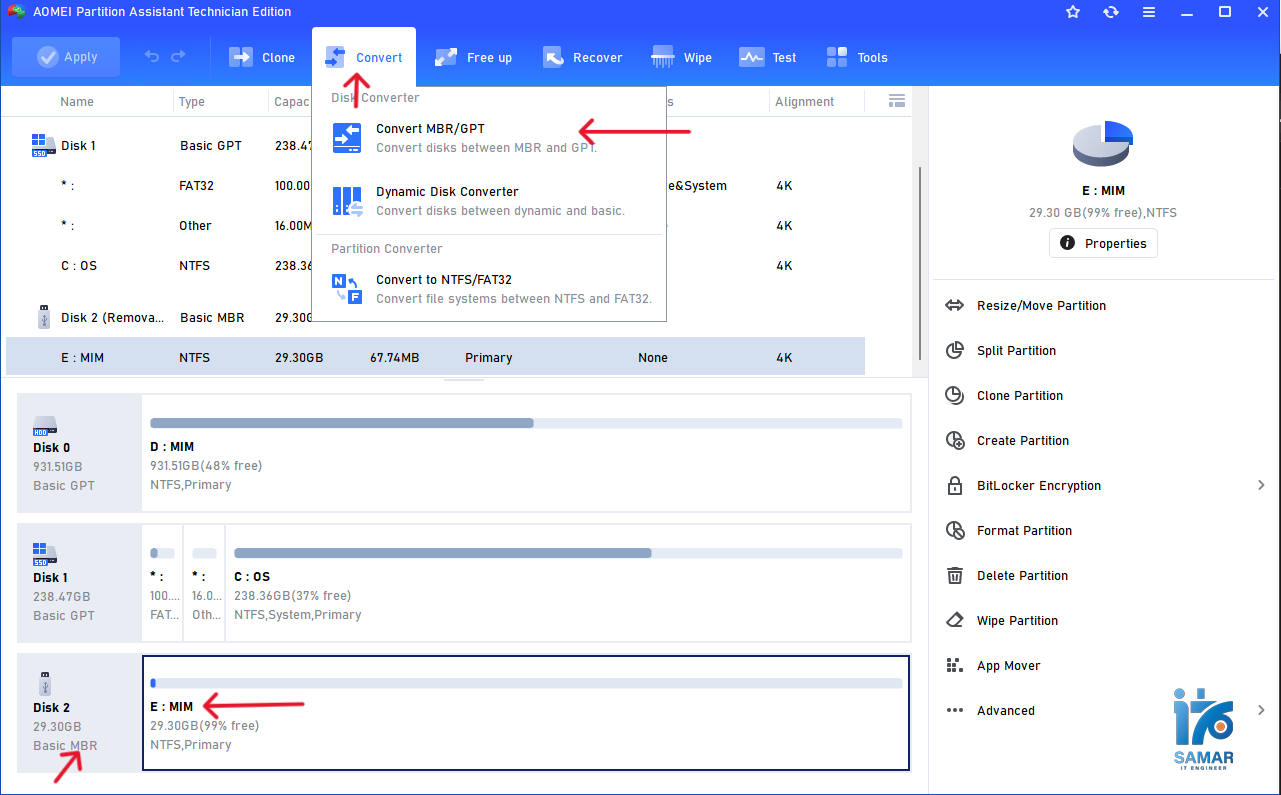1281x795 pixels.
Task: Click the refresh icon in title bar
Action: point(1111,12)
